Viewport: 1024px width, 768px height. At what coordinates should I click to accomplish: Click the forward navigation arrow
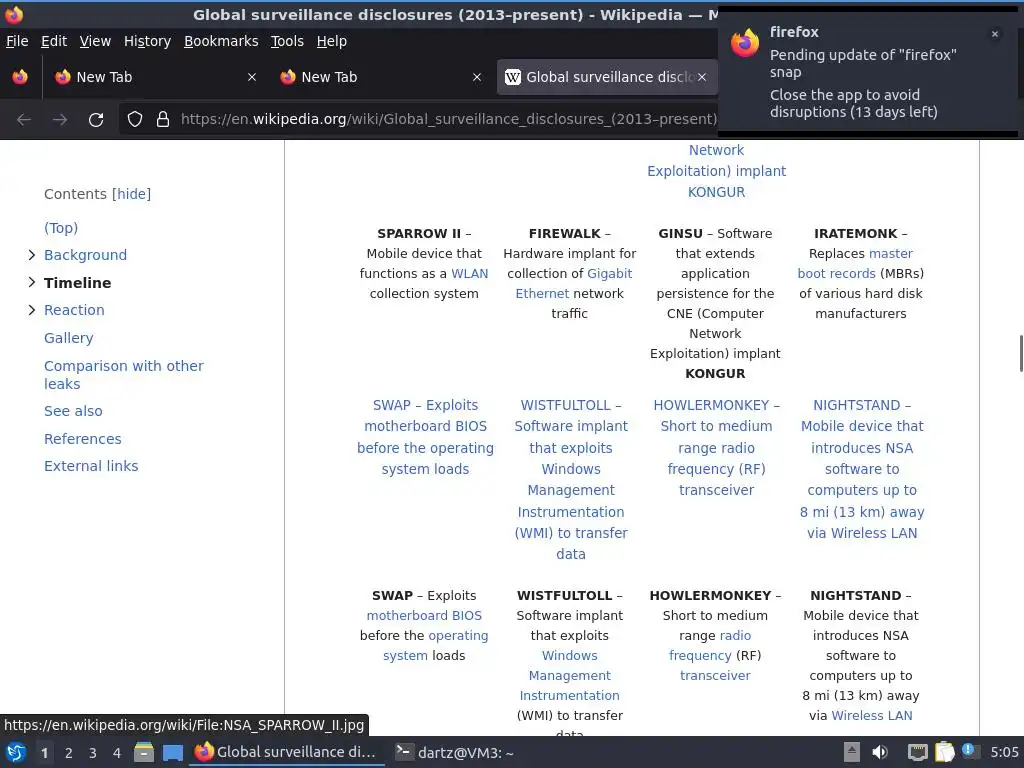point(60,120)
